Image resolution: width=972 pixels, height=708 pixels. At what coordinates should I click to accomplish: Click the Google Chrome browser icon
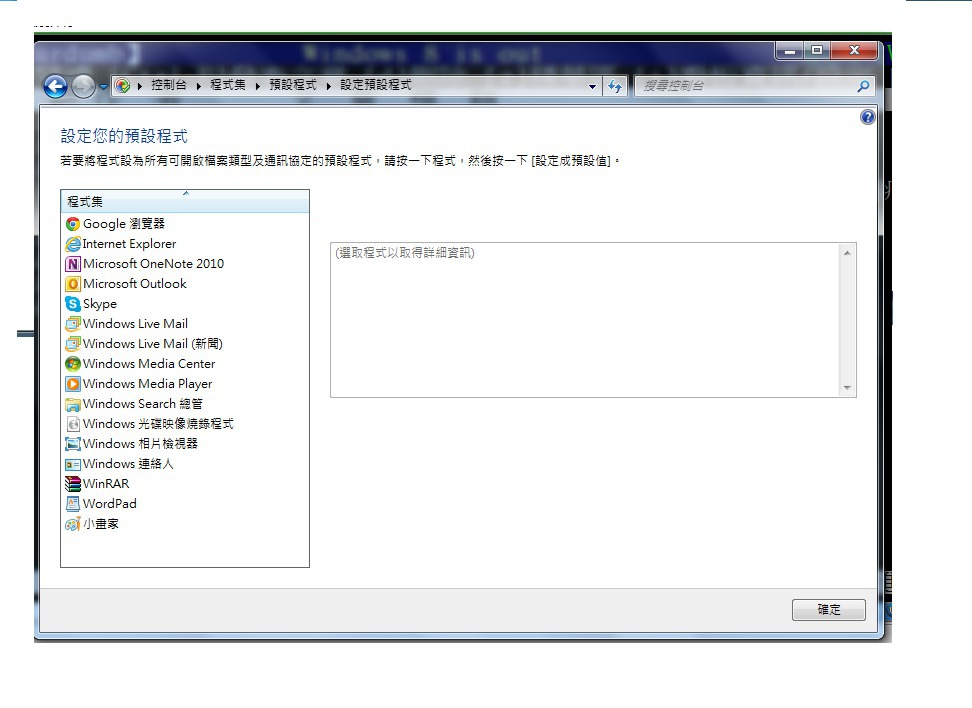click(73, 224)
